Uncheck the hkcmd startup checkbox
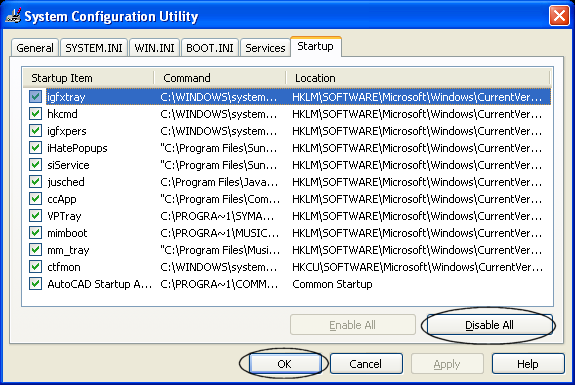 coord(36,114)
